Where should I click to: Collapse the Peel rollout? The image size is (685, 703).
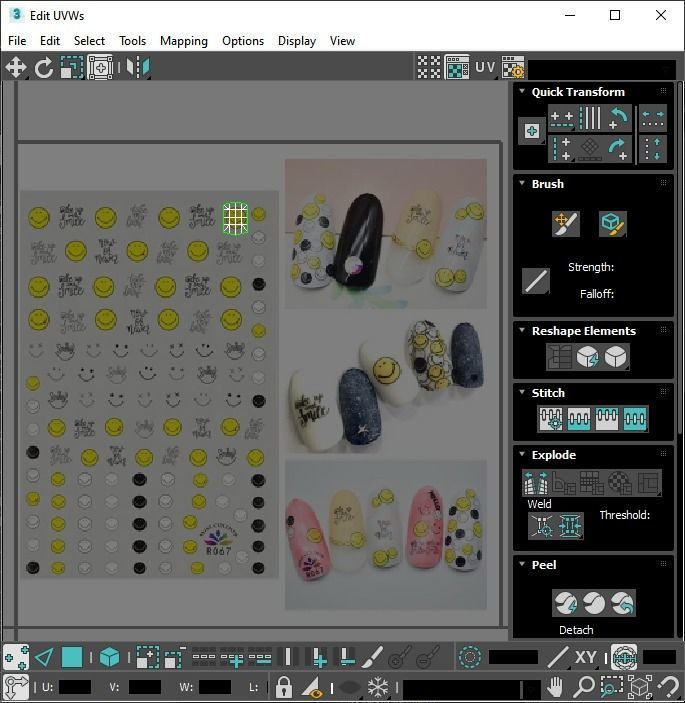[522, 564]
